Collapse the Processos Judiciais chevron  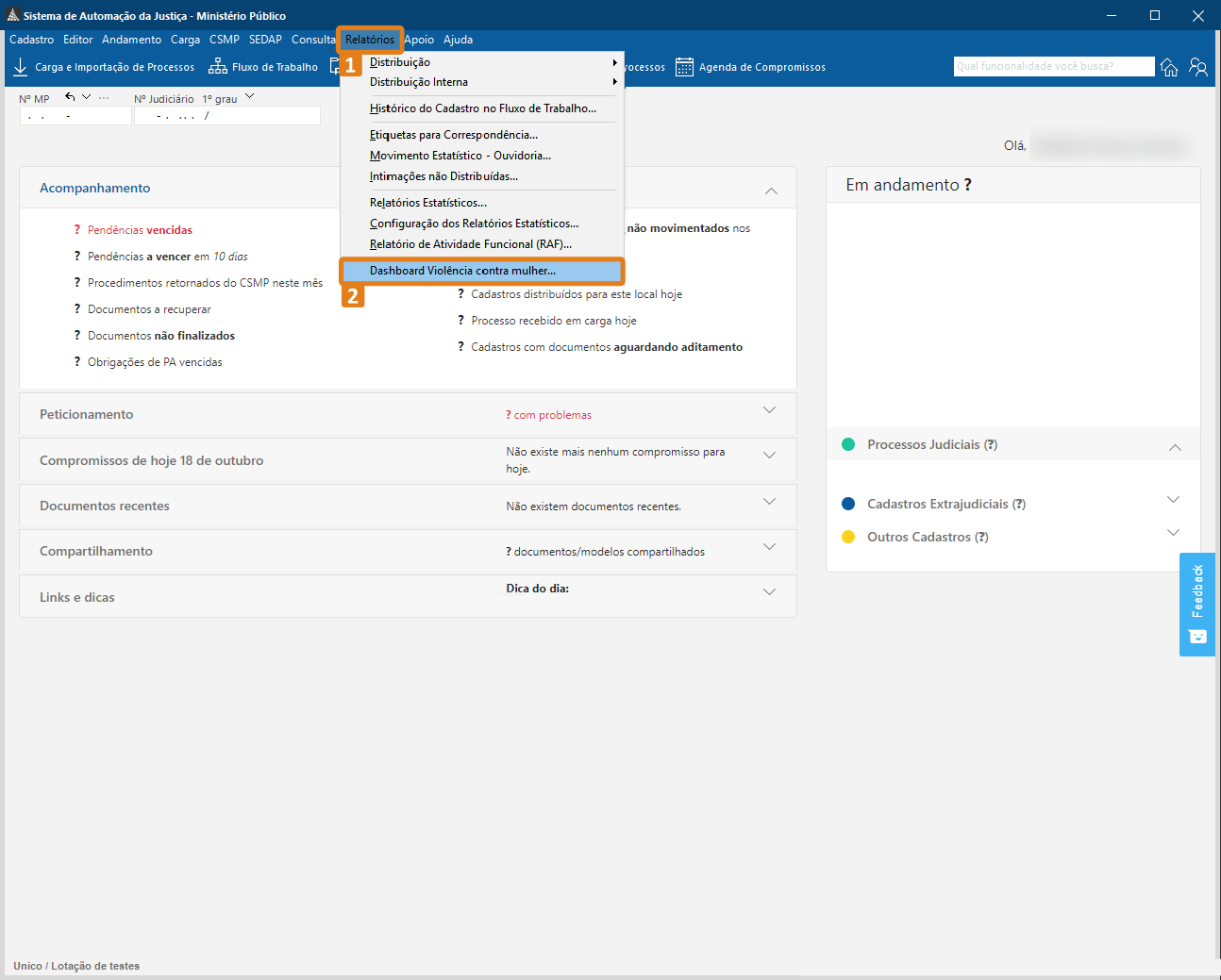click(x=1175, y=447)
